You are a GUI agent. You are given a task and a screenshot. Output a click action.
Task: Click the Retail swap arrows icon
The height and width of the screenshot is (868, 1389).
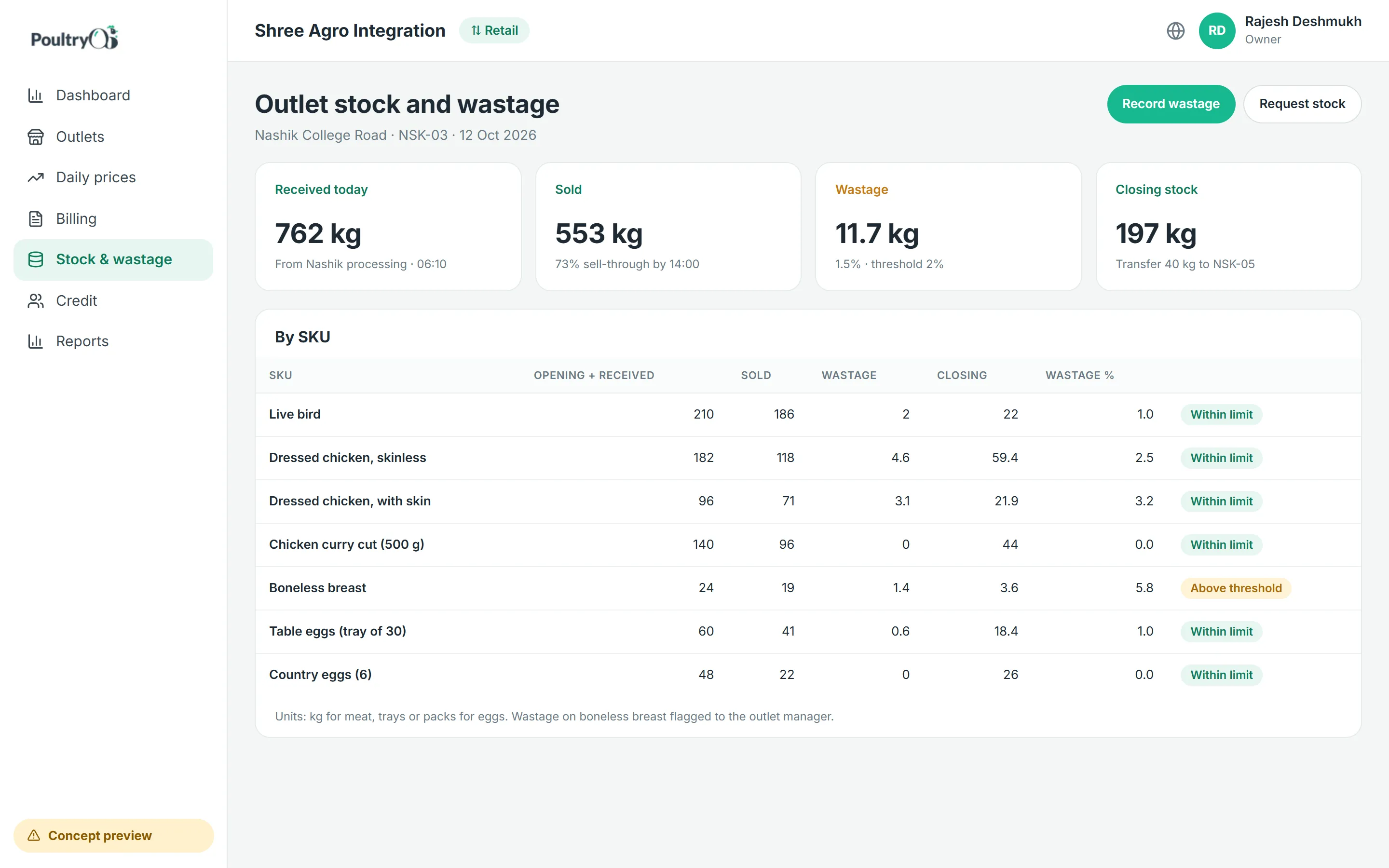[476, 30]
